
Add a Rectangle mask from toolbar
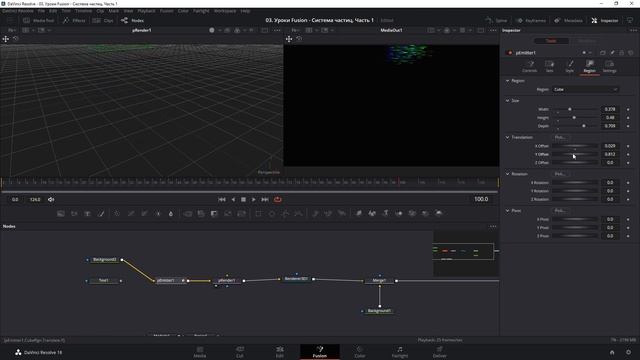point(258,213)
